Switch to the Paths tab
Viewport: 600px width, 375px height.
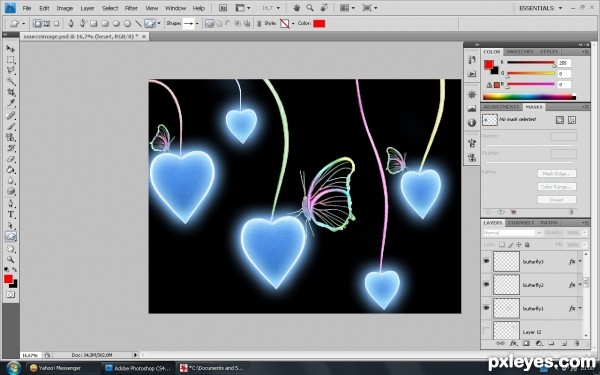[x=549, y=223]
